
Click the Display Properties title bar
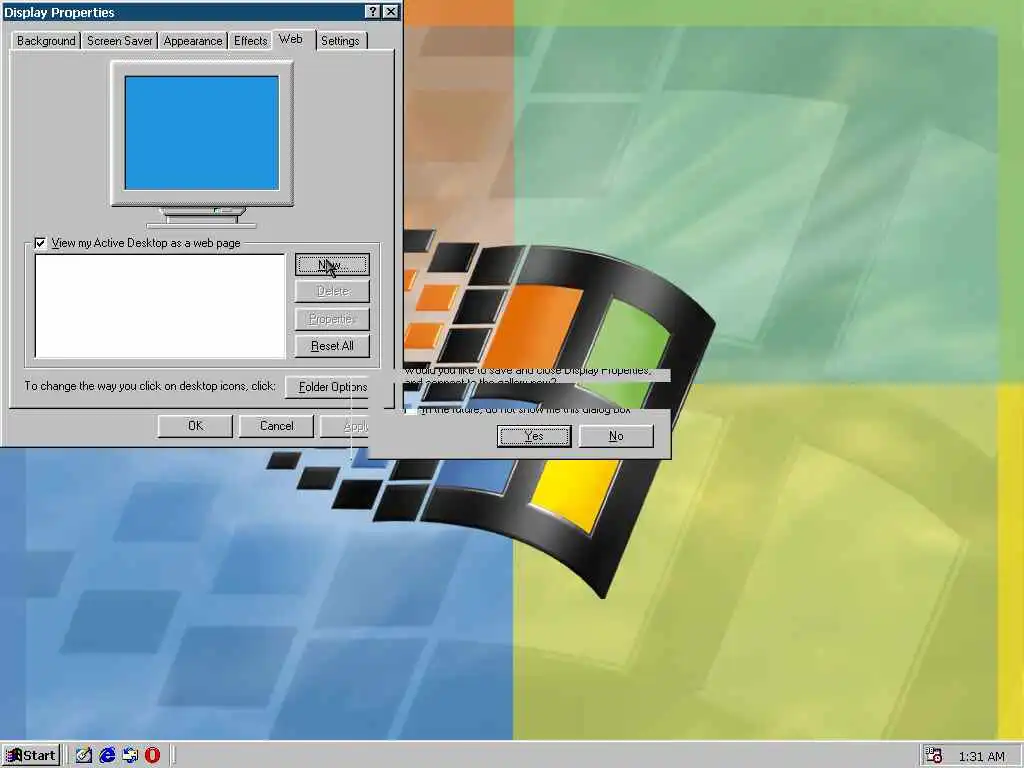click(x=183, y=12)
